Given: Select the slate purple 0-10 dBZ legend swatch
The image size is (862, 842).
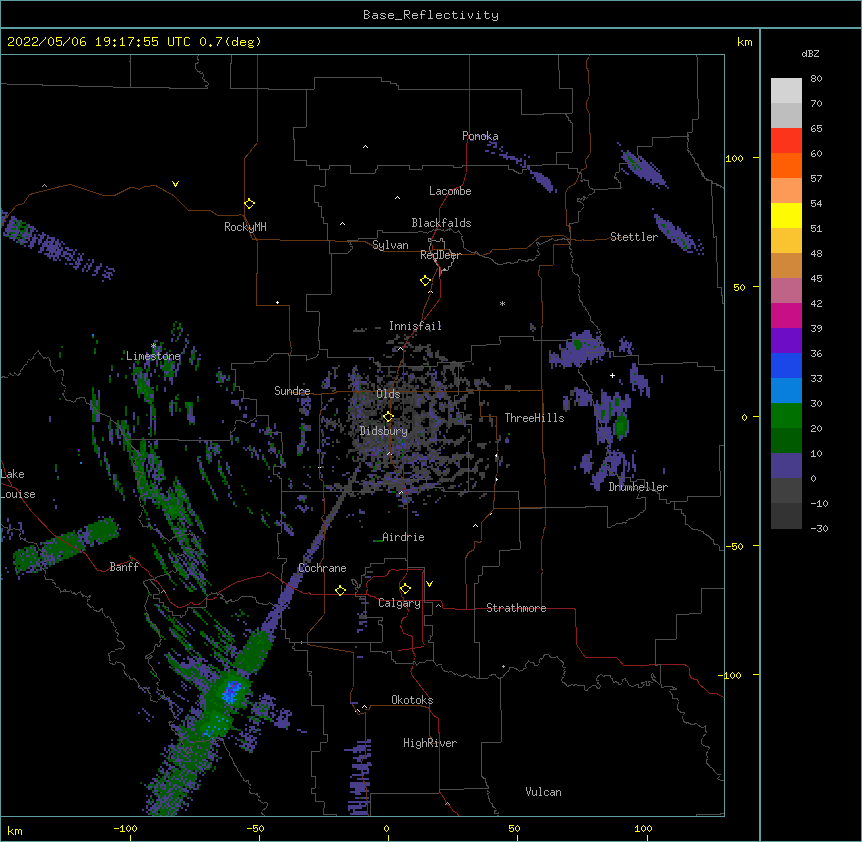Looking at the screenshot, I should click(786, 466).
